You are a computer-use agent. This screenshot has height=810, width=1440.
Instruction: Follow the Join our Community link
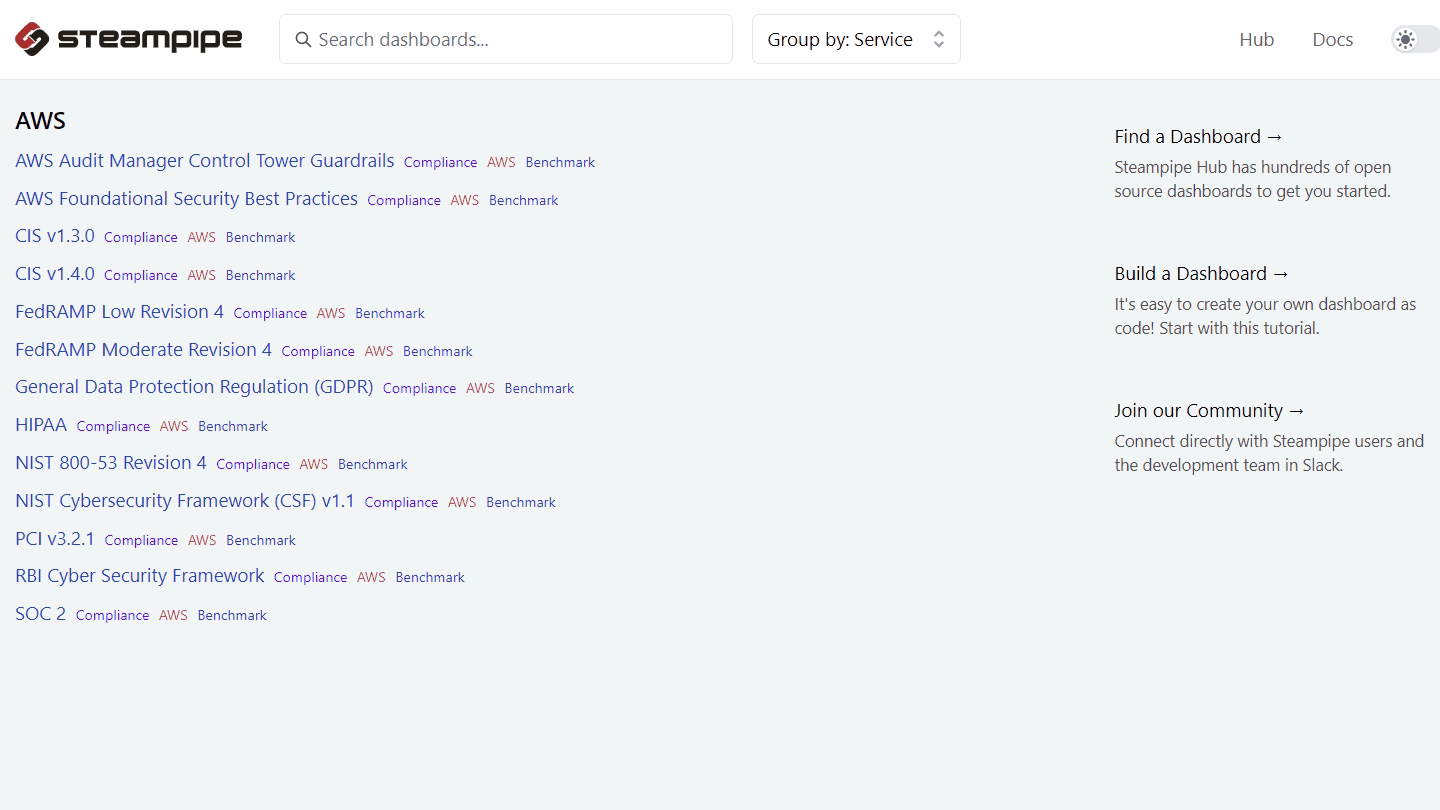1210,410
